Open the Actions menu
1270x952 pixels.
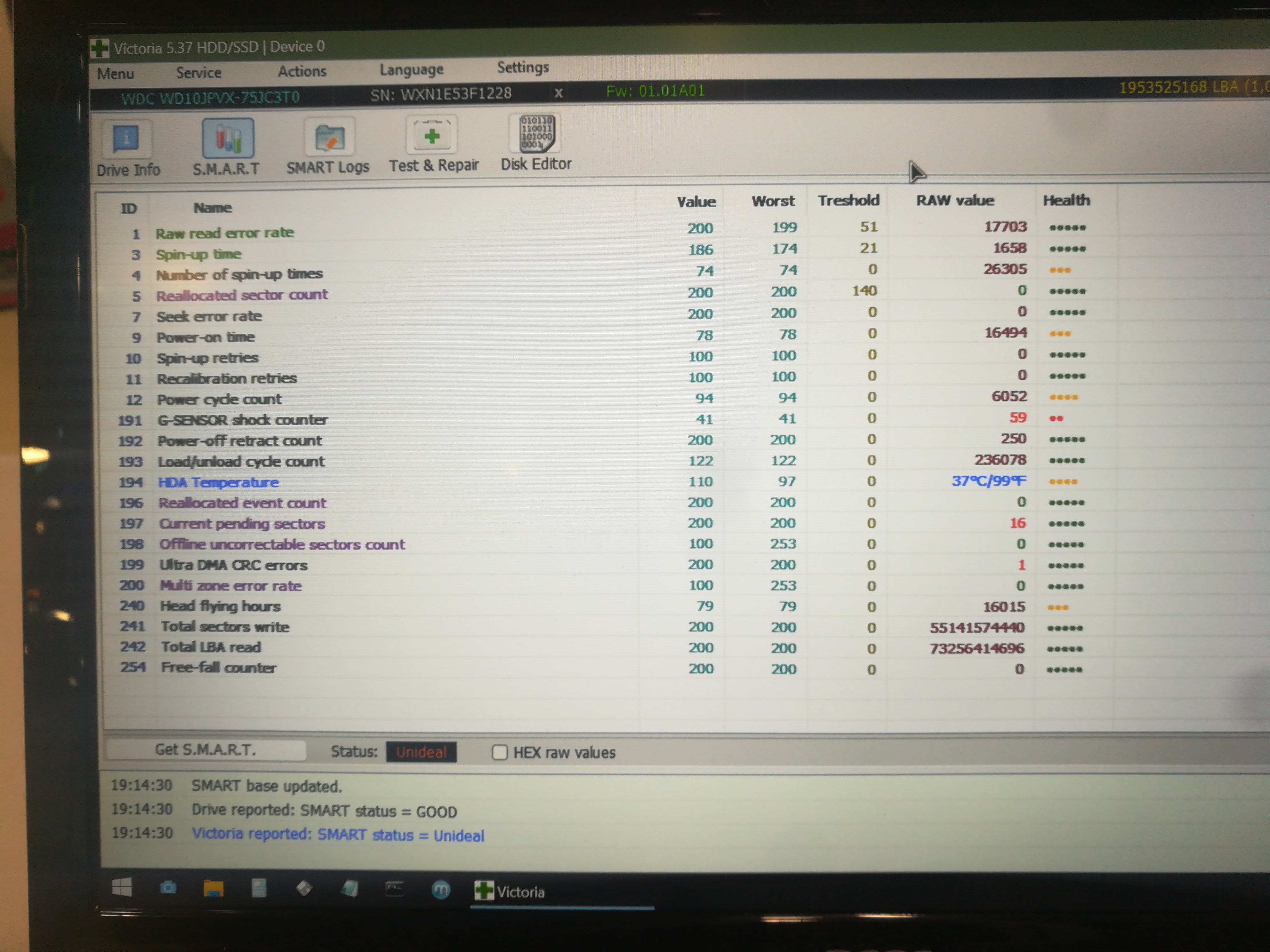point(302,71)
